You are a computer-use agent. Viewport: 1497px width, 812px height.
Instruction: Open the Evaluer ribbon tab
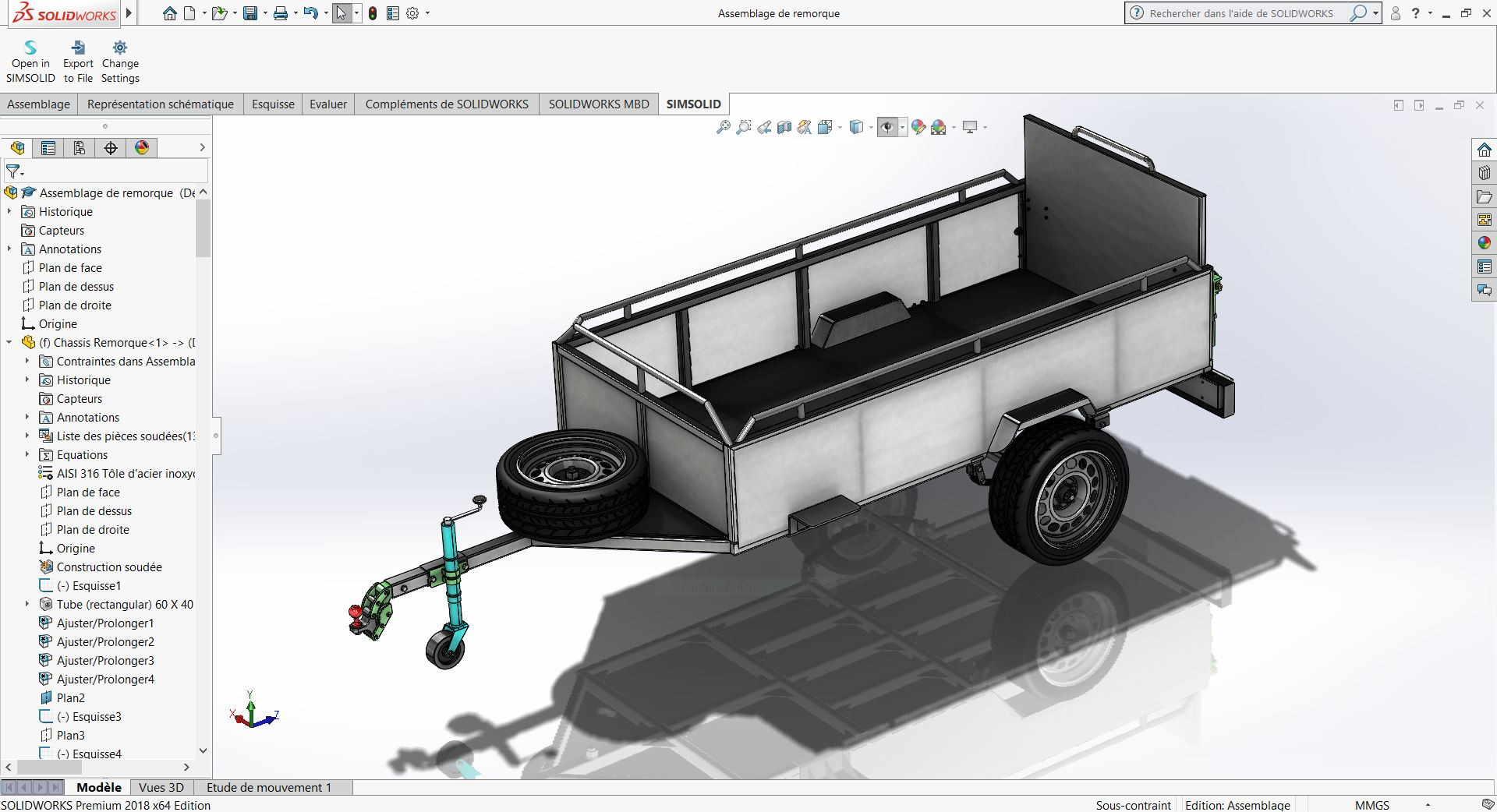(327, 104)
